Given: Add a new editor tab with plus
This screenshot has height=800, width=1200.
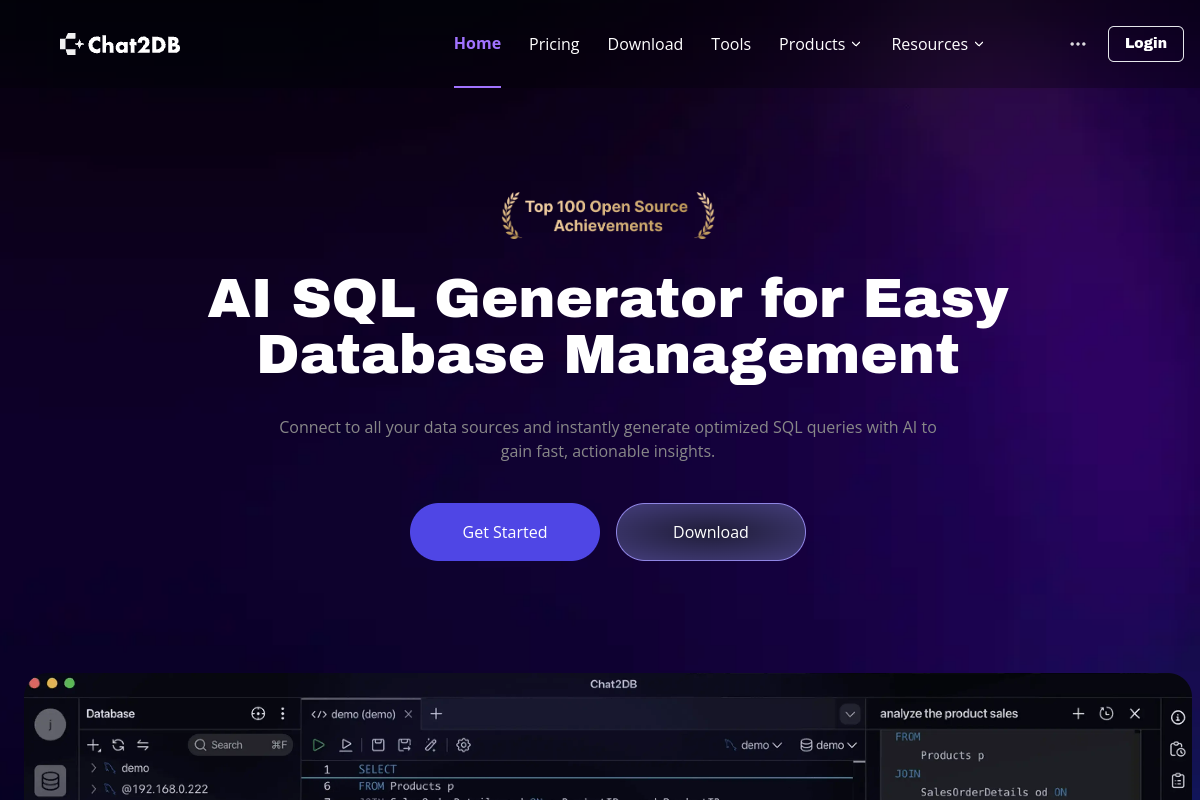Looking at the screenshot, I should tap(436, 714).
